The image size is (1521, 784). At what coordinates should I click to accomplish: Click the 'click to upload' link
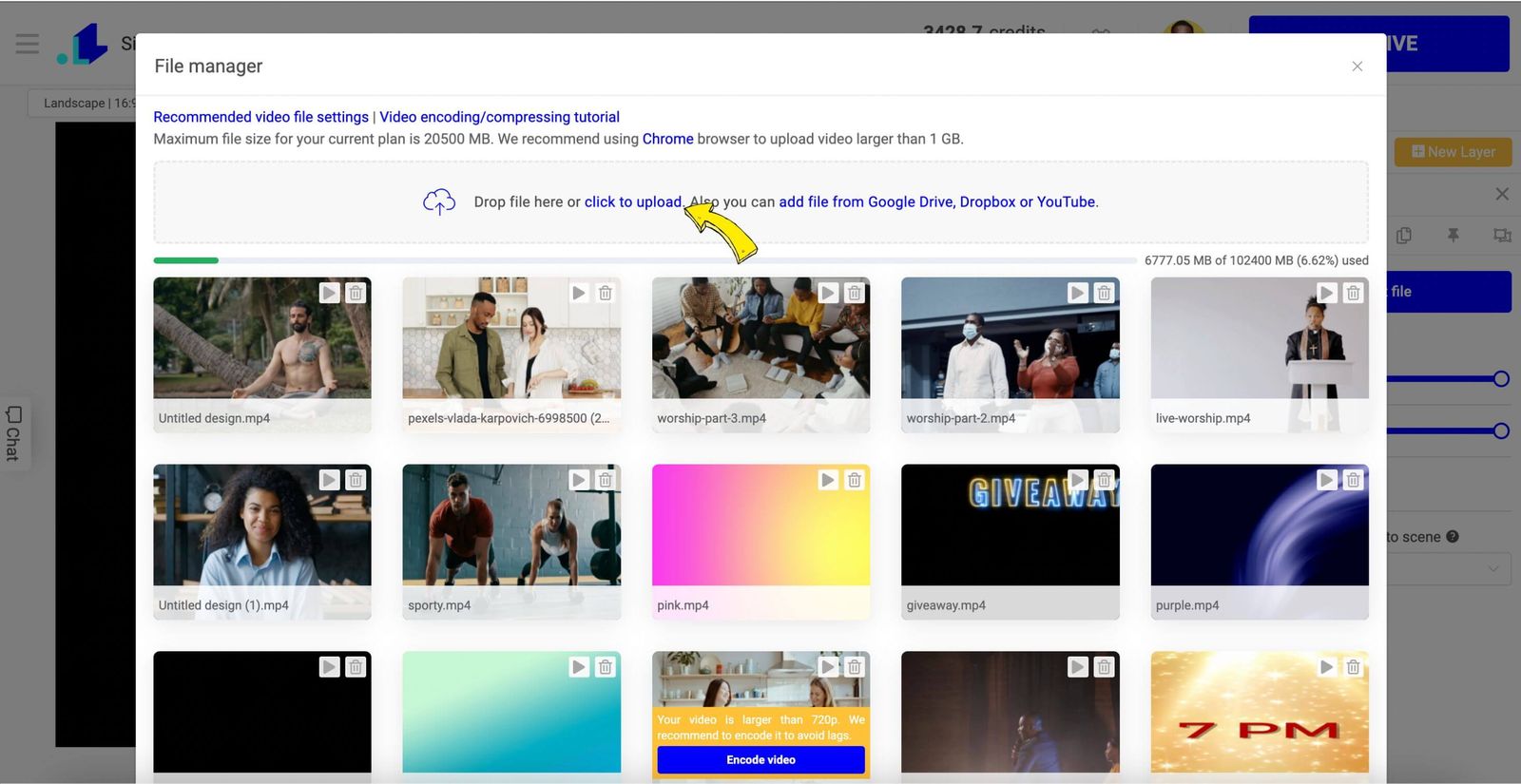pyautogui.click(x=632, y=201)
